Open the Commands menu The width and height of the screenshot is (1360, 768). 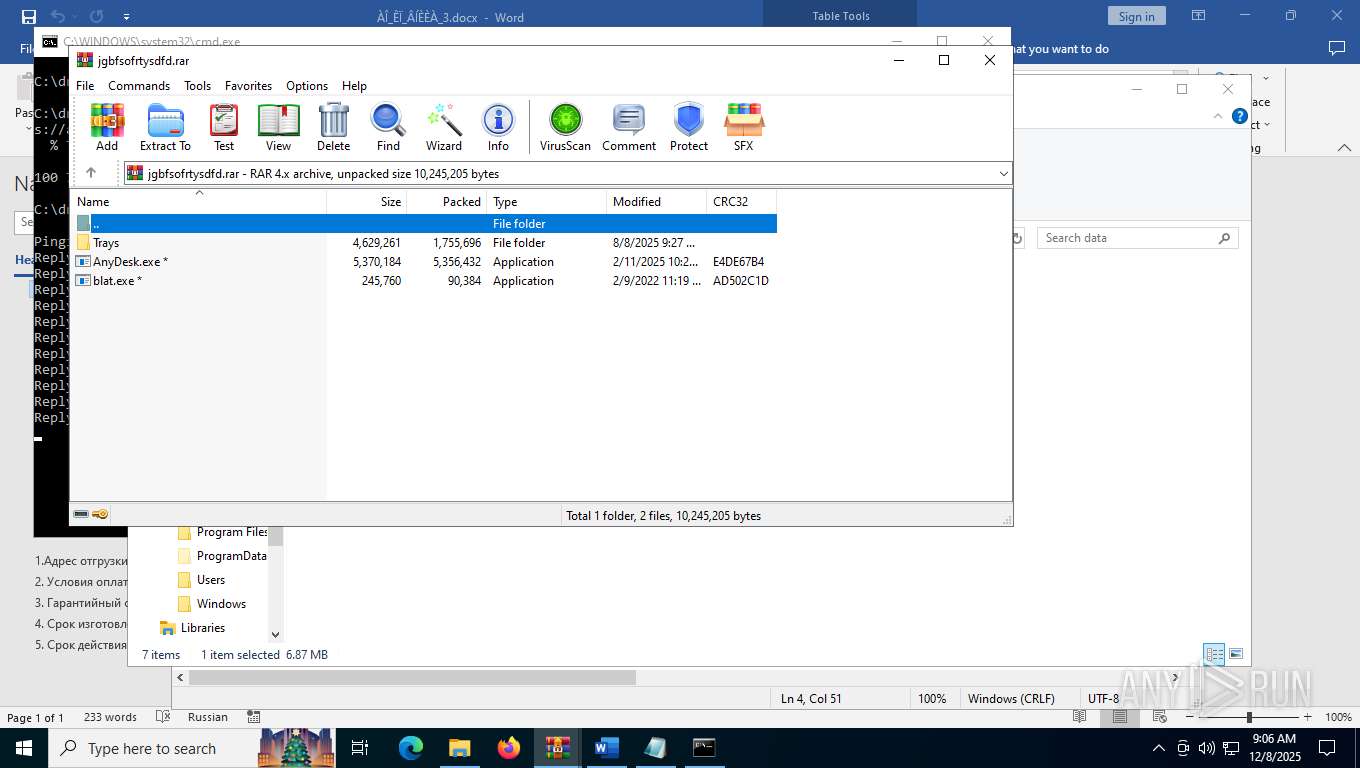(139, 86)
